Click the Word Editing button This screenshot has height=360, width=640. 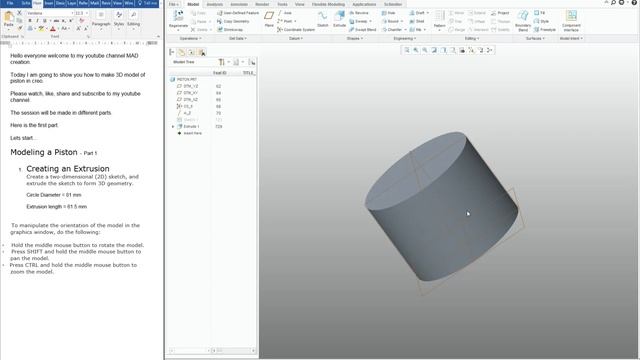coord(133,19)
